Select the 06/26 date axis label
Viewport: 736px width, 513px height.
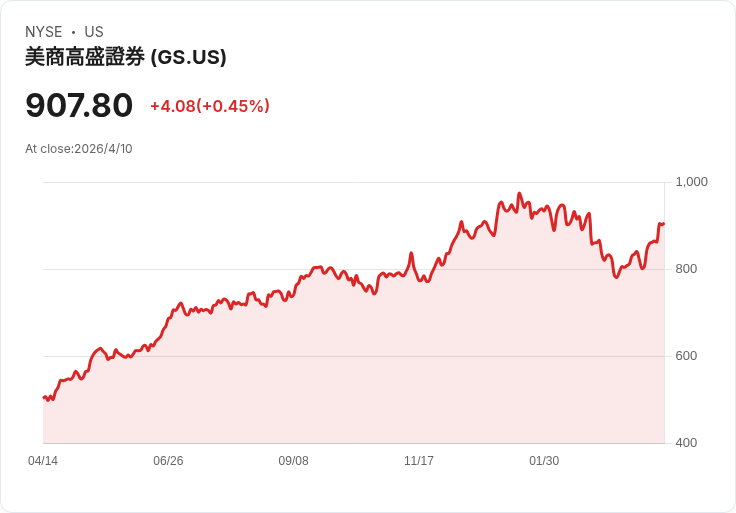pos(168,461)
